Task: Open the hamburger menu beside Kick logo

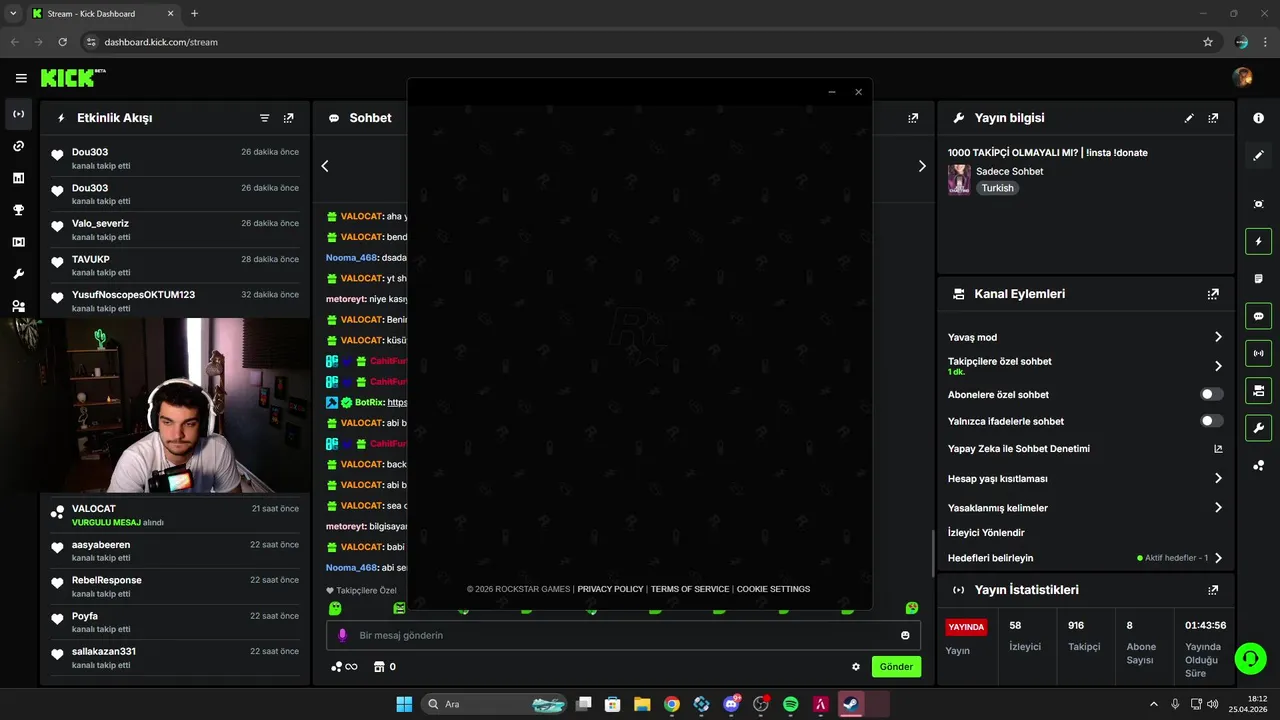Action: [x=21, y=78]
